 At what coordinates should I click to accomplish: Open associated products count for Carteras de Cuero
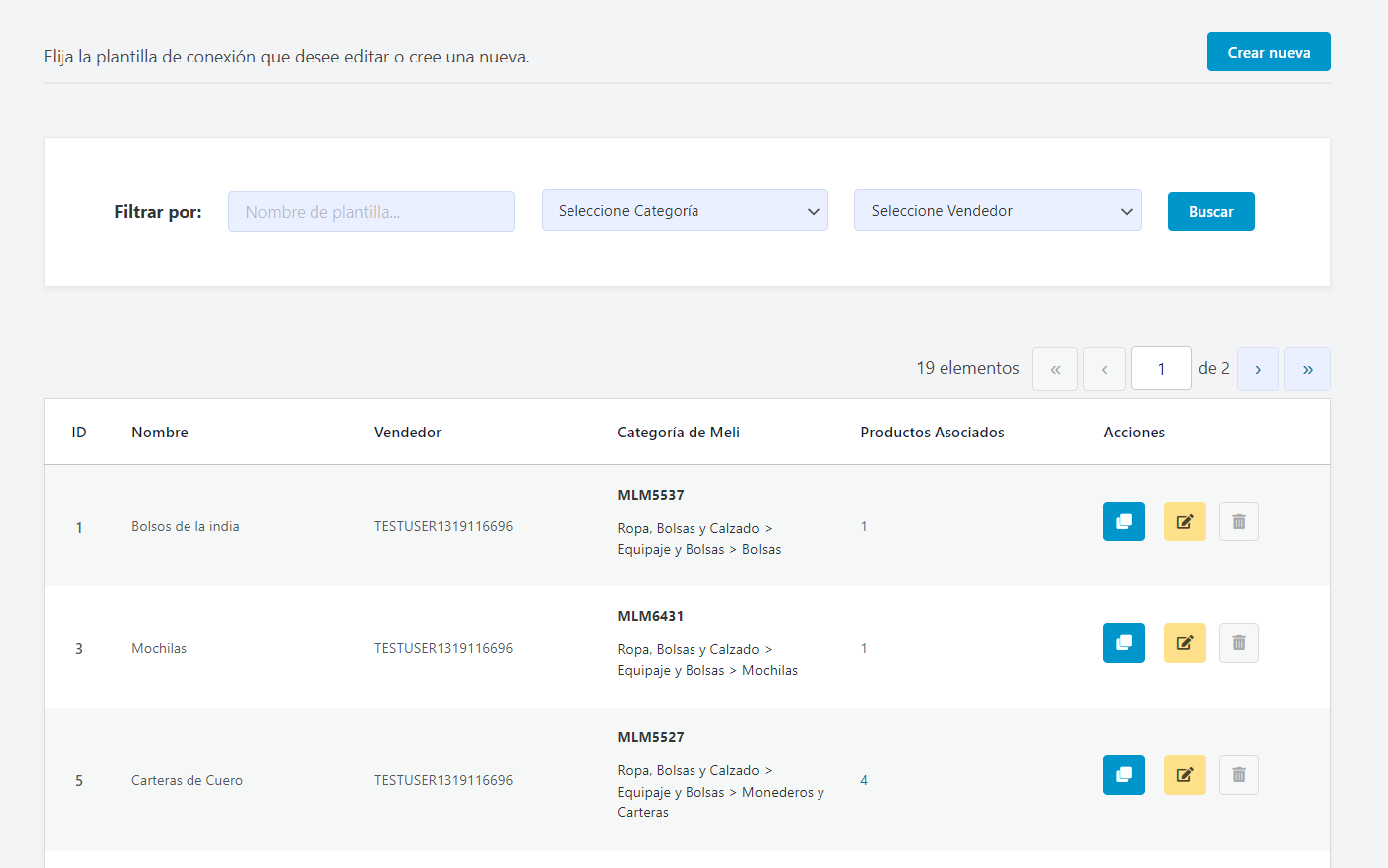pos(864,780)
